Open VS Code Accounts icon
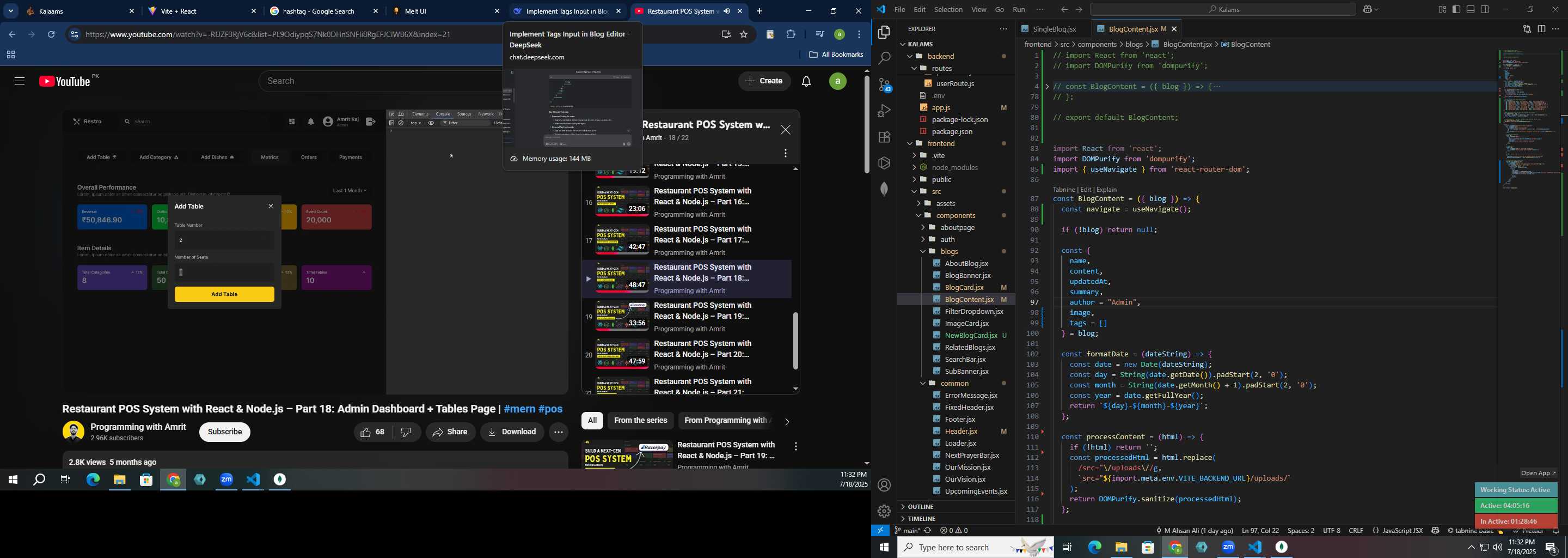1568x558 pixels. [x=884, y=486]
